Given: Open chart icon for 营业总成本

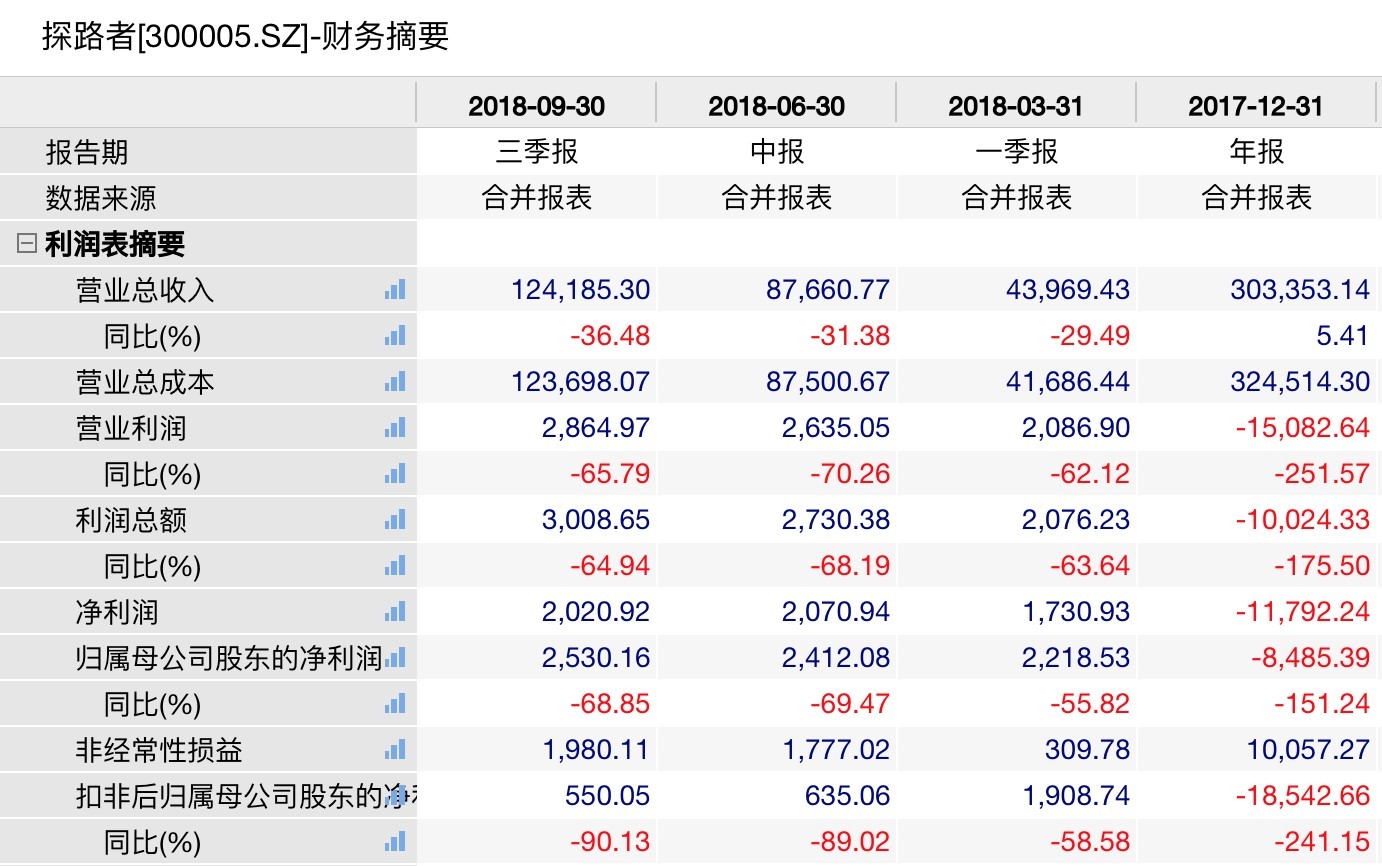Looking at the screenshot, I should (395, 382).
